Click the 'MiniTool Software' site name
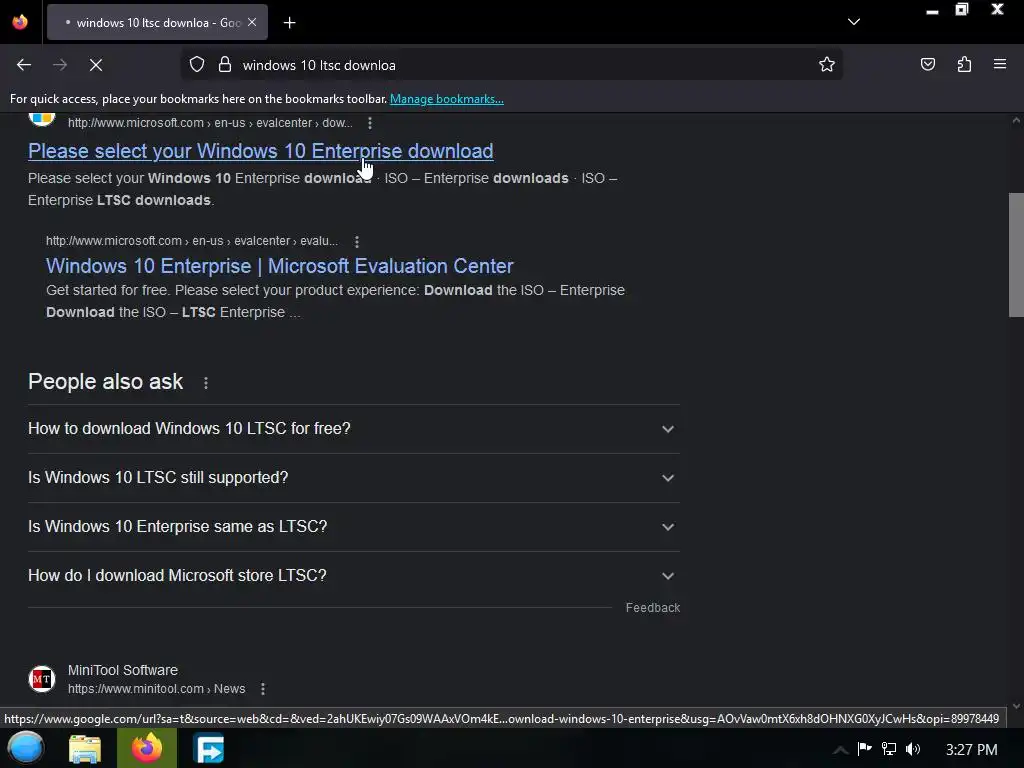The image size is (1024, 768). click(x=123, y=670)
